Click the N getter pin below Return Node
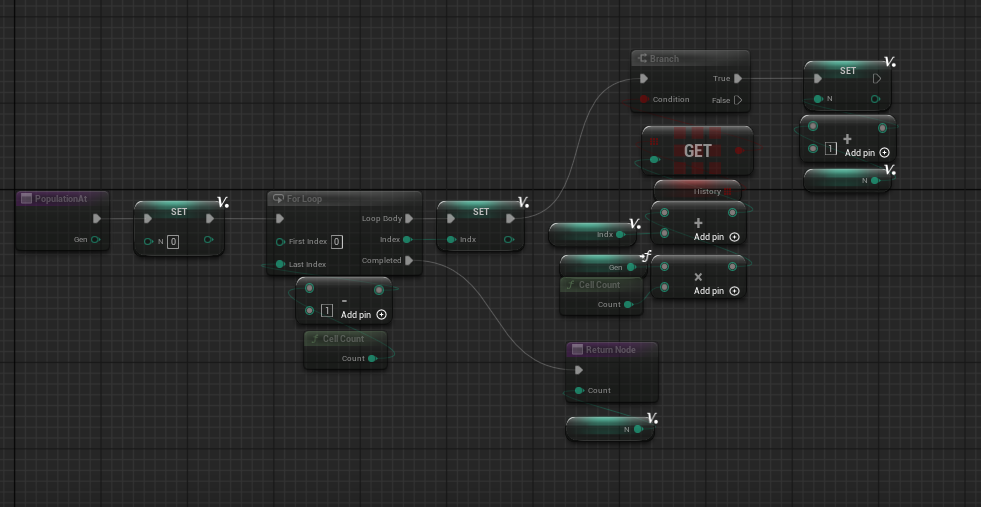 click(x=638, y=429)
